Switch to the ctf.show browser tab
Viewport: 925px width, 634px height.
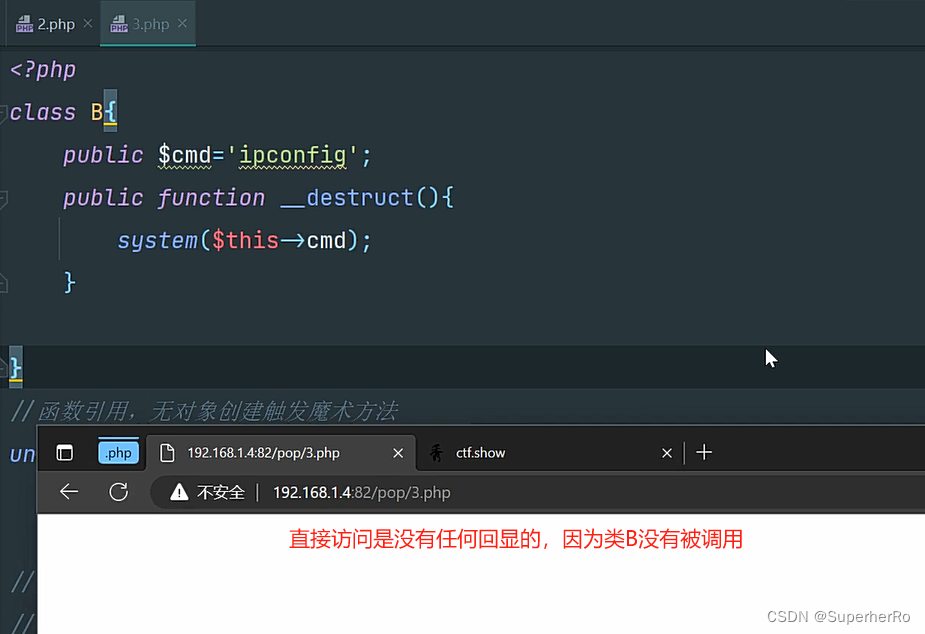[480, 452]
